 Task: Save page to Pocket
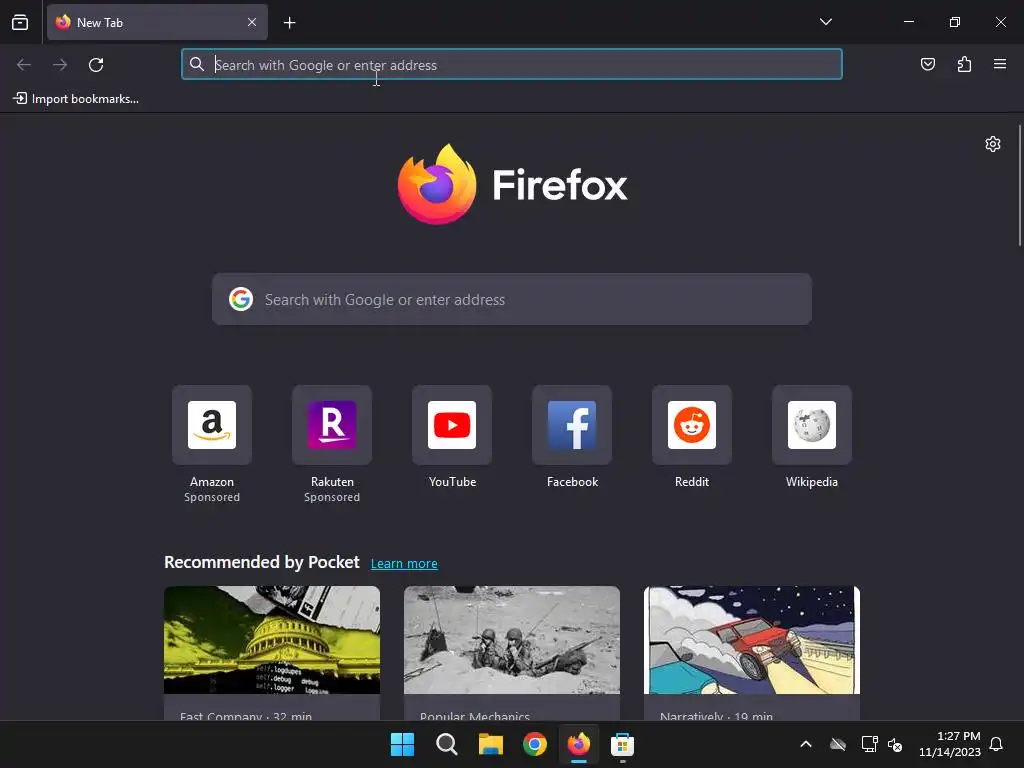tap(927, 64)
